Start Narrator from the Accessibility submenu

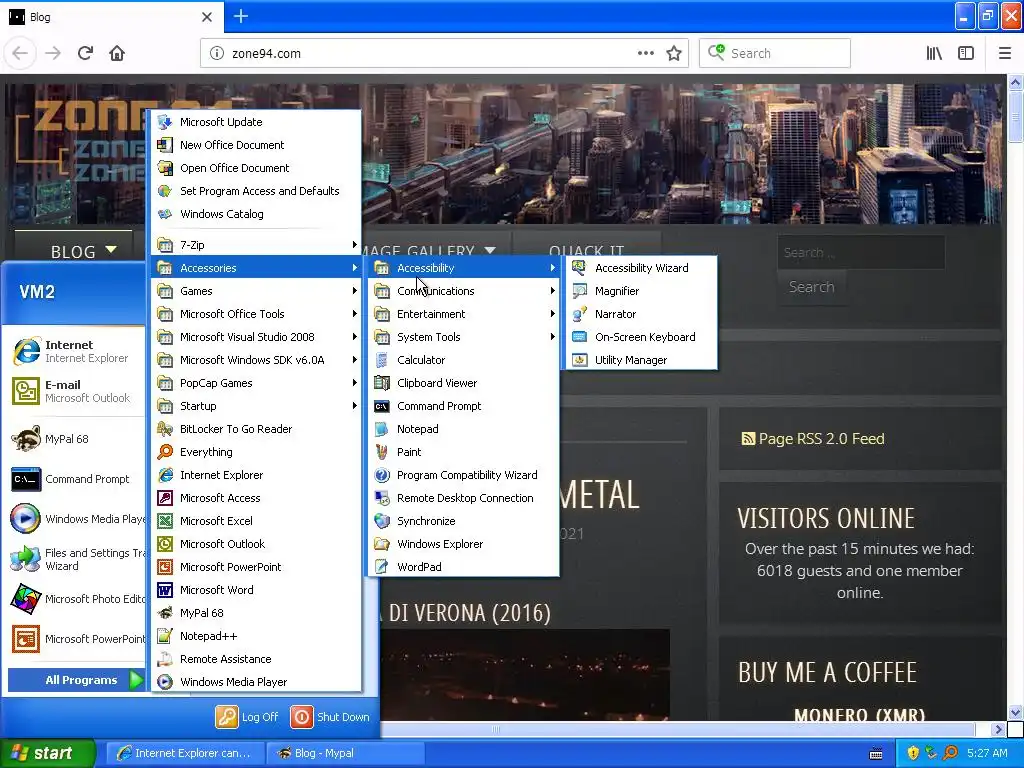[641, 313]
